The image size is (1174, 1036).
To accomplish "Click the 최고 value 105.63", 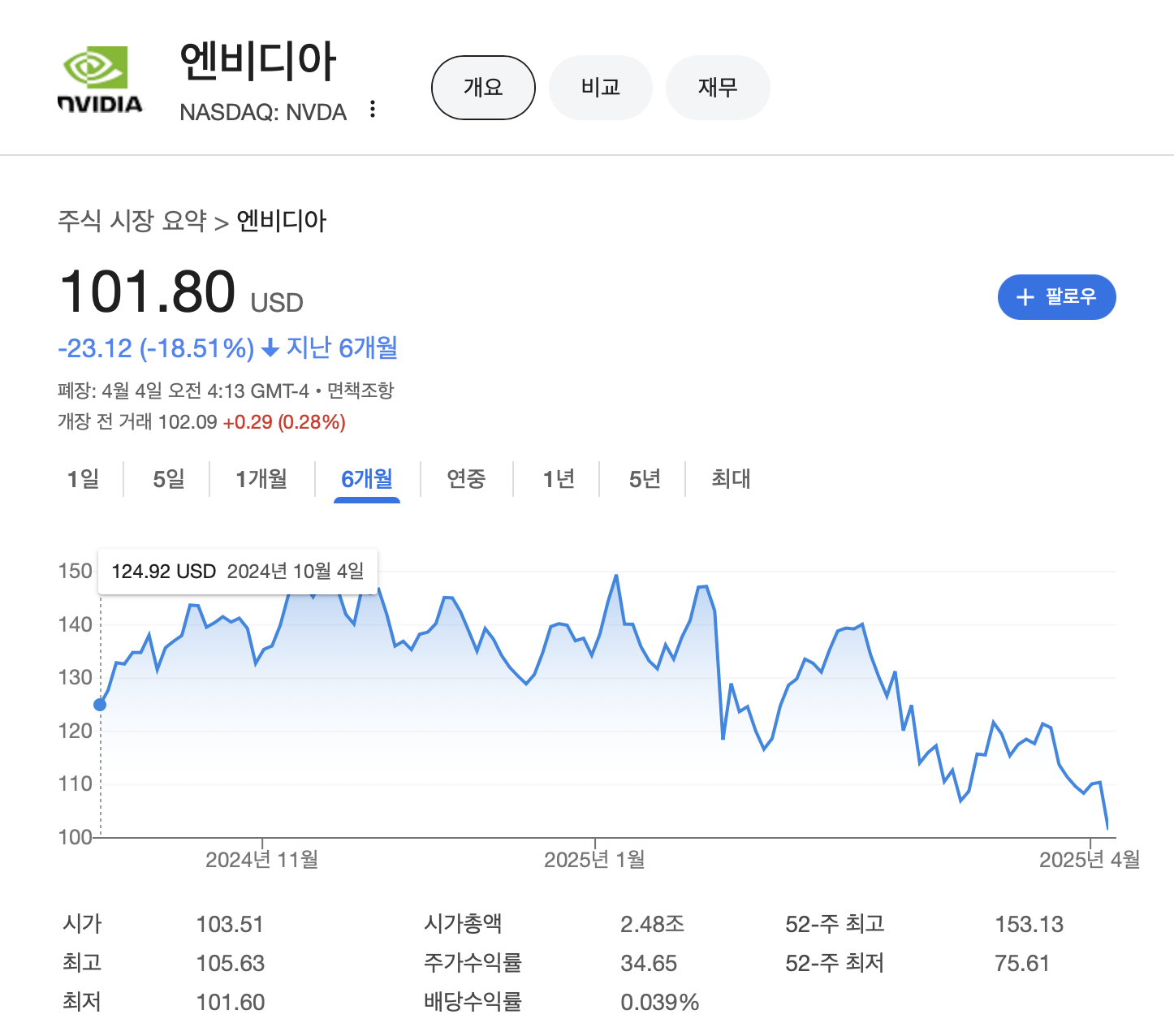I will [231, 964].
